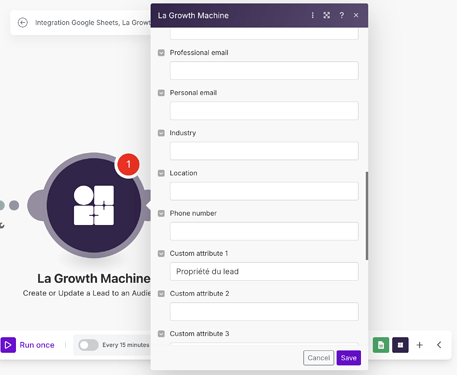Open the three-dot menu in the dialog header
The width and height of the screenshot is (457, 375).
click(312, 15)
